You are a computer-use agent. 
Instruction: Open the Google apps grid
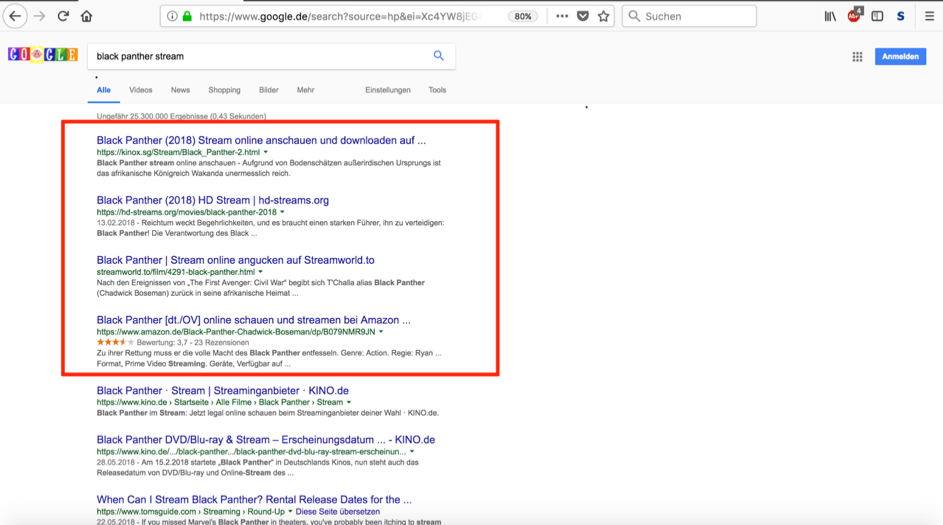[857, 57]
